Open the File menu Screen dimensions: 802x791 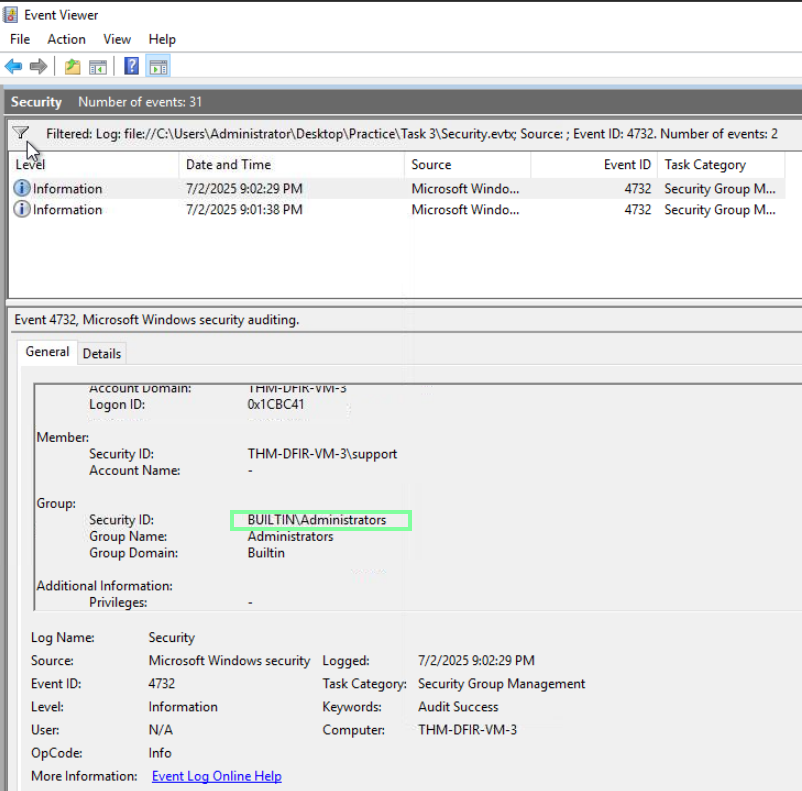point(20,39)
